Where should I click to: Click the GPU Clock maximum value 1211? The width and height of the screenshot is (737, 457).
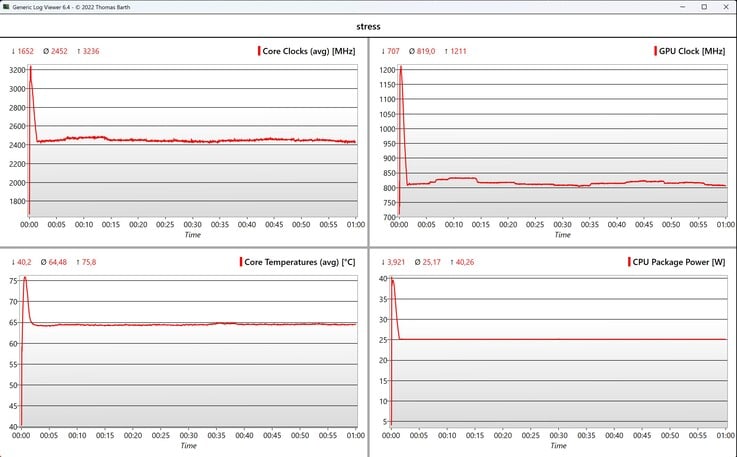[458, 51]
